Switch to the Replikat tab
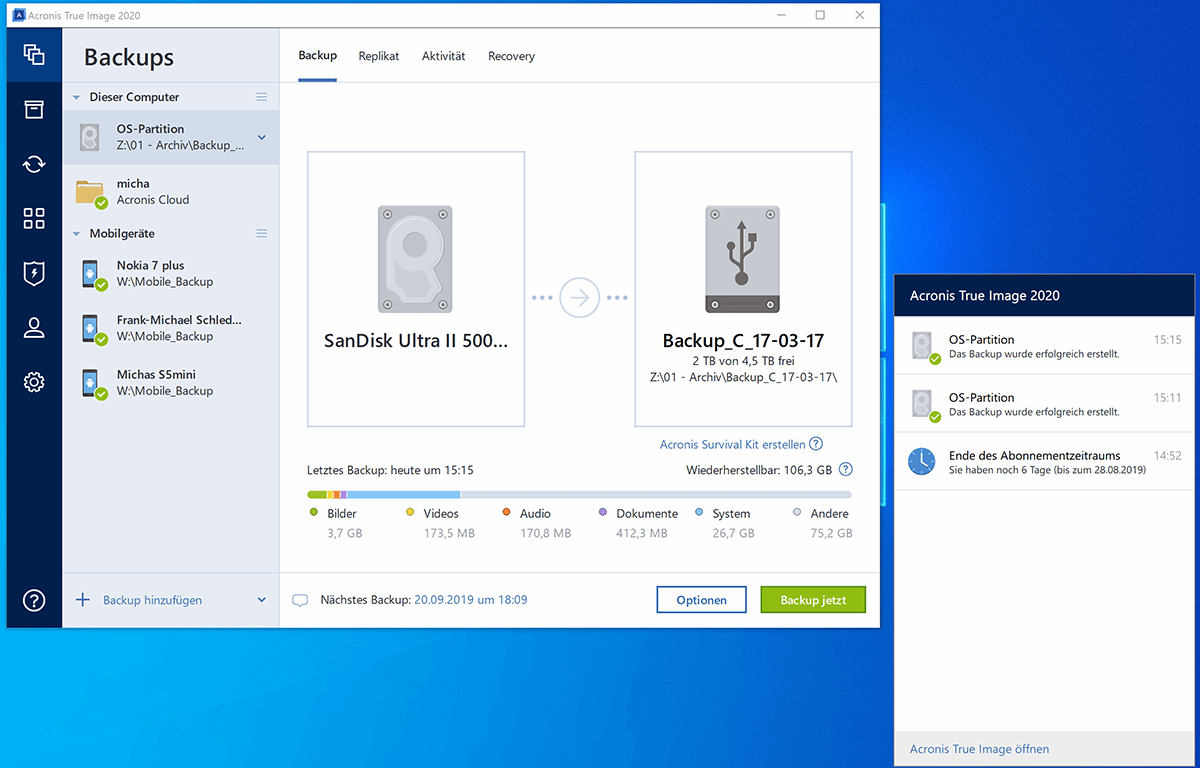The width and height of the screenshot is (1200, 768). coord(379,57)
